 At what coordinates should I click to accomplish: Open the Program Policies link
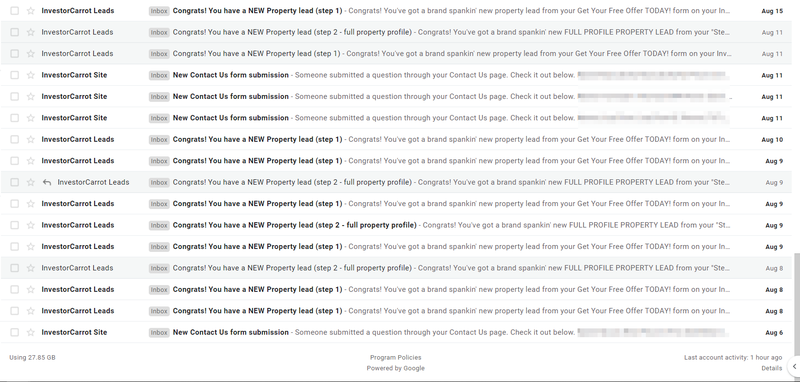pos(395,358)
